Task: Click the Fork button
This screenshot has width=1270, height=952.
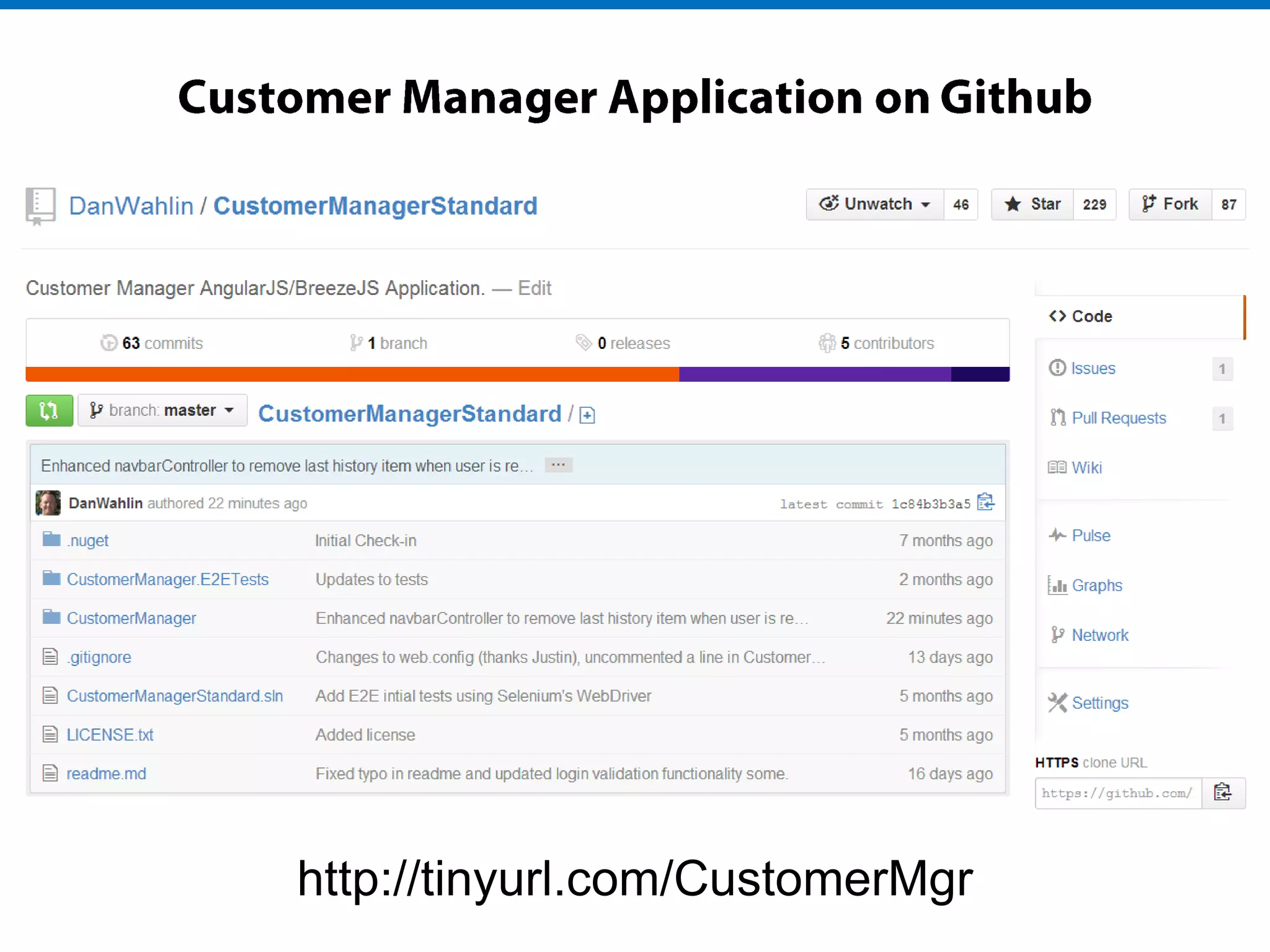Action: click(x=1170, y=204)
